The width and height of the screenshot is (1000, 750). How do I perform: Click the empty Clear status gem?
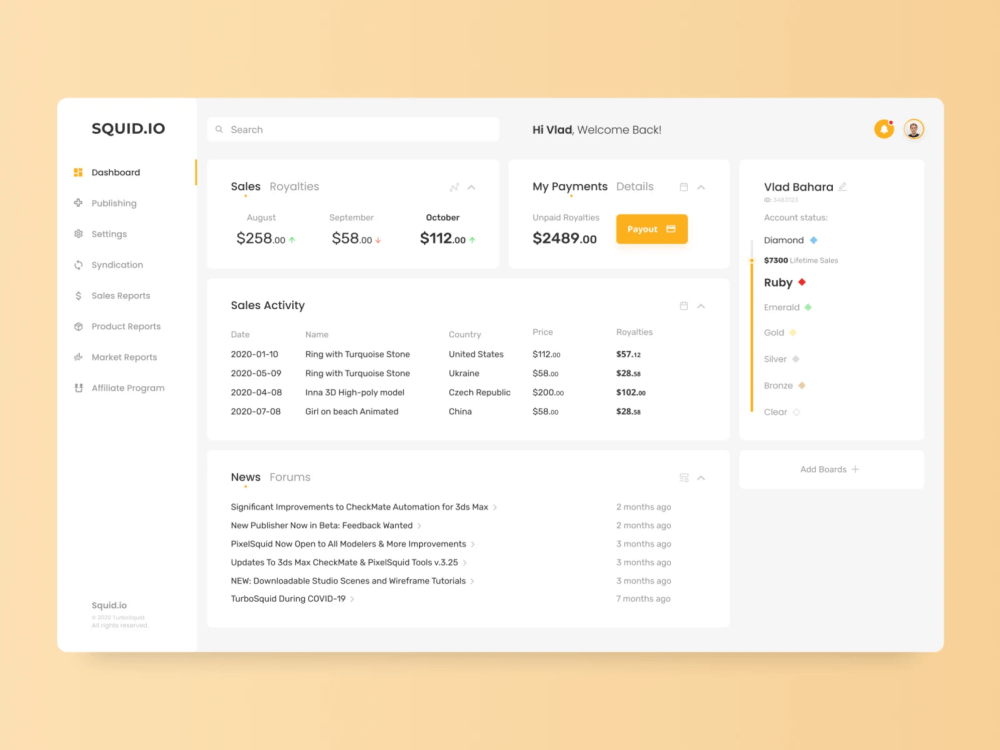pos(796,412)
